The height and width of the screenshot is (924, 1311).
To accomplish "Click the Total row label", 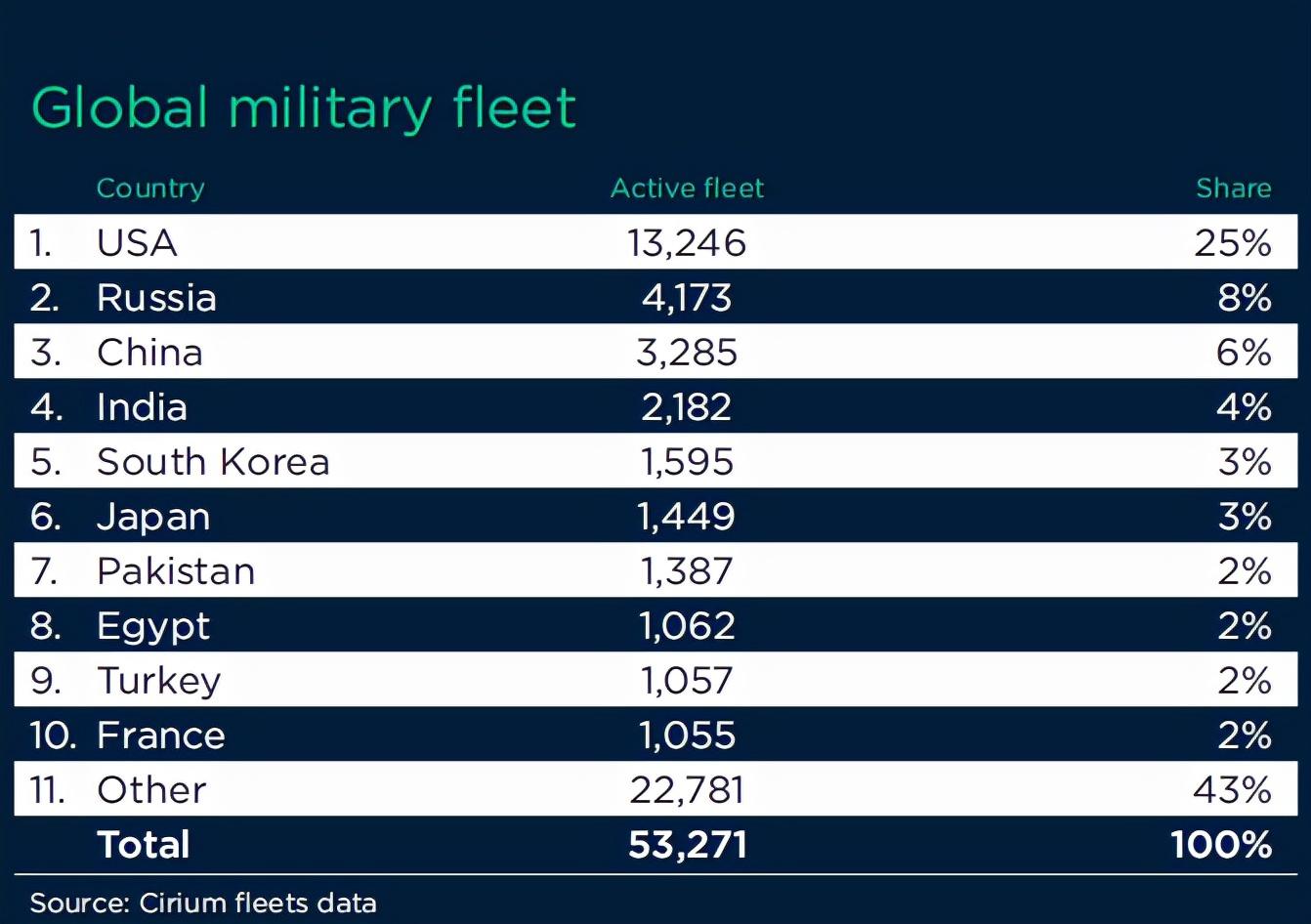I will tap(144, 844).
